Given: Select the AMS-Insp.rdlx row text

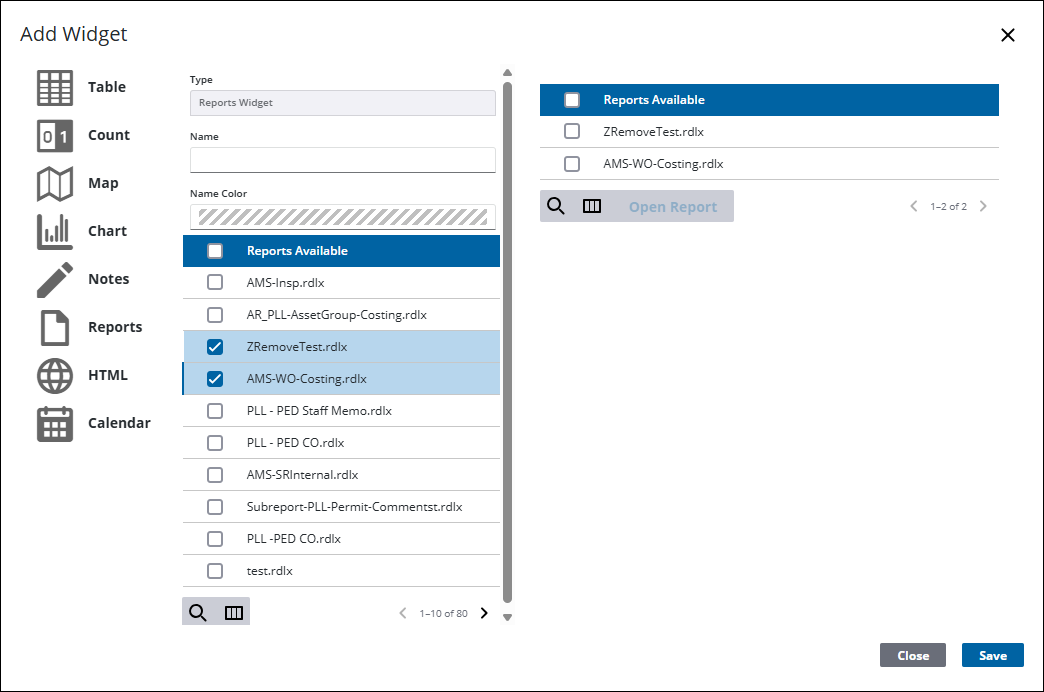Looking at the screenshot, I should [x=286, y=282].
